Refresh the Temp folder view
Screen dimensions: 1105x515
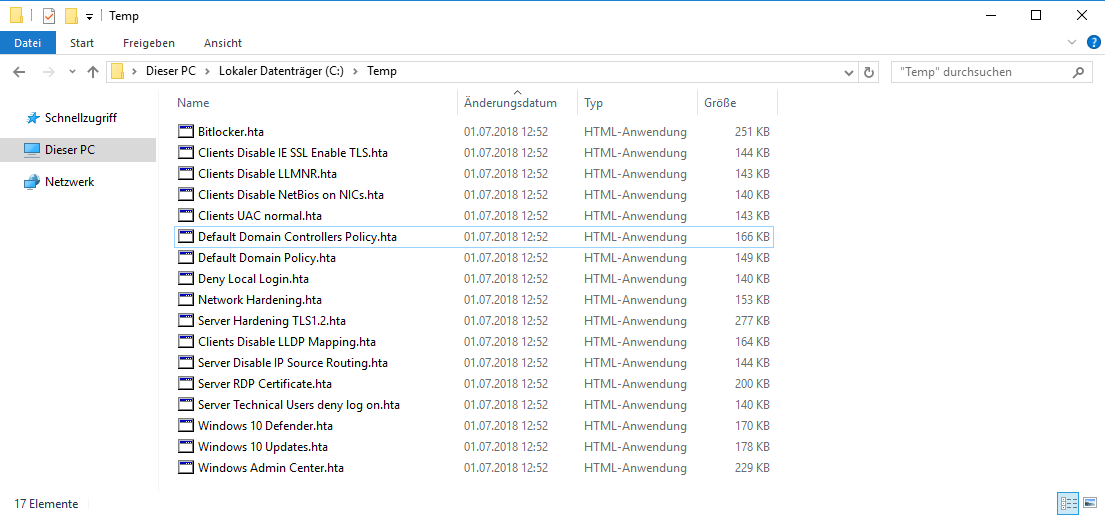[869, 72]
